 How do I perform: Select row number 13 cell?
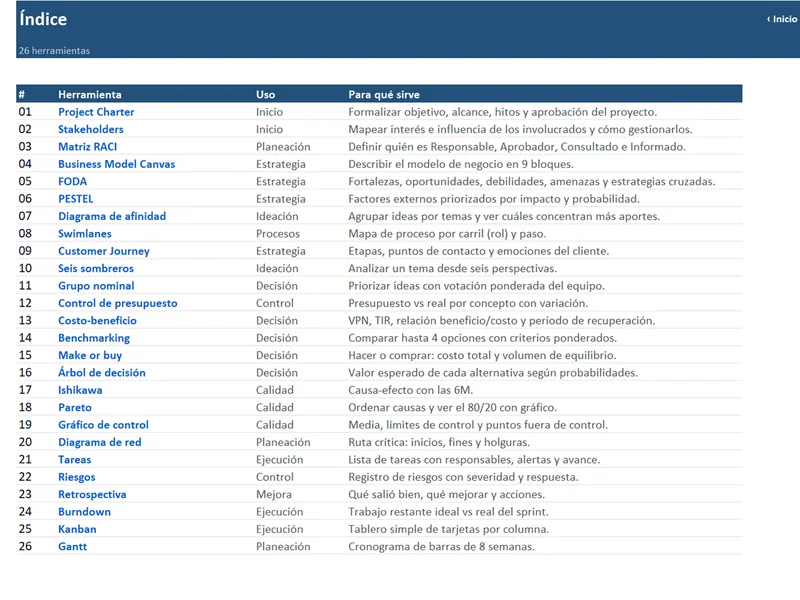coord(25,320)
